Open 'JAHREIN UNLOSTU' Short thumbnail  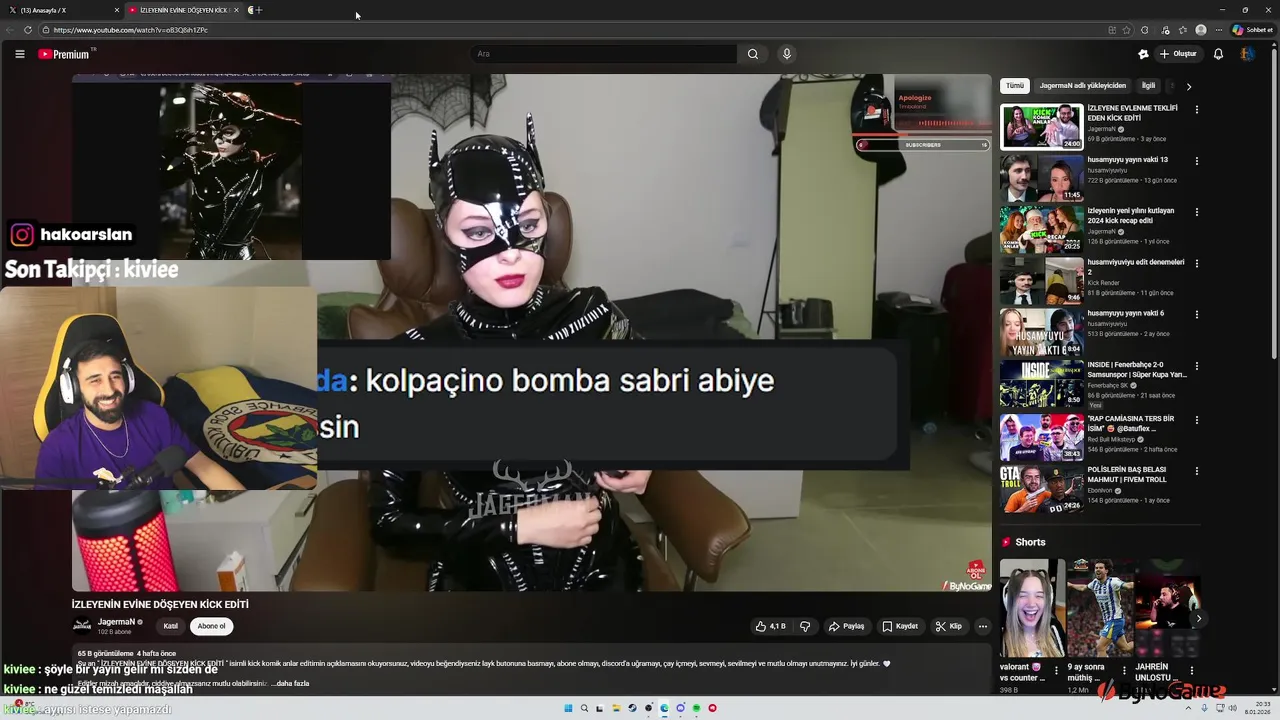(x=1168, y=608)
